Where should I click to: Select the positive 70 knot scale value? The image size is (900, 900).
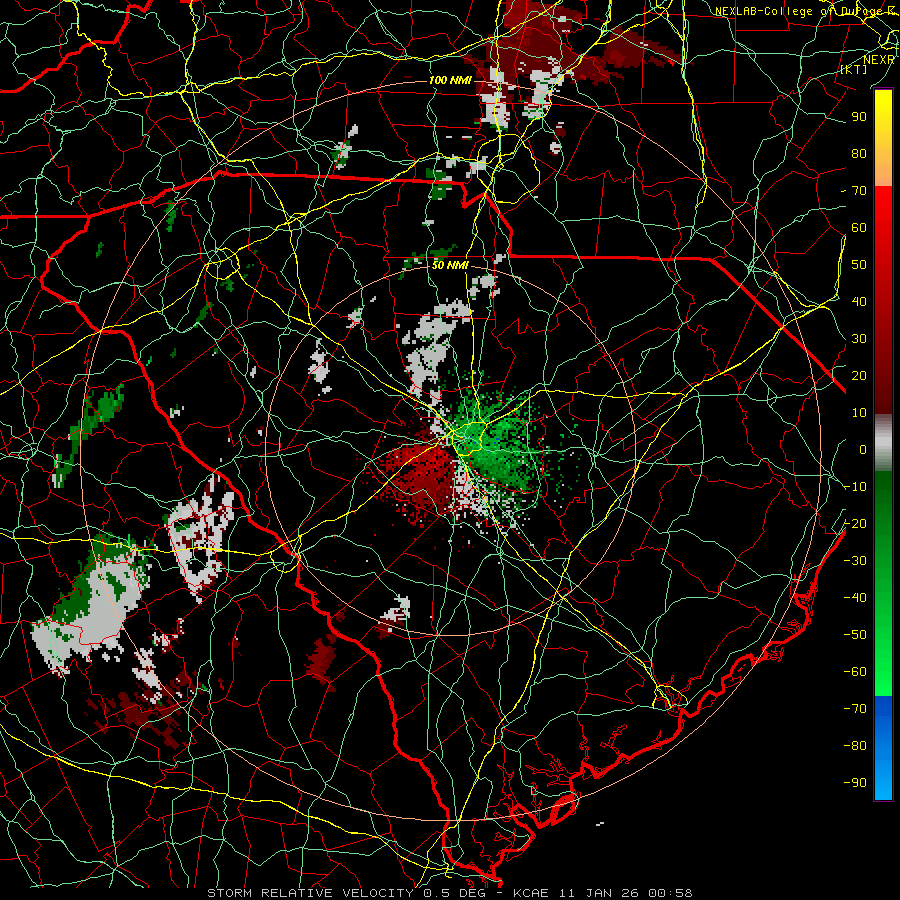coord(859,191)
